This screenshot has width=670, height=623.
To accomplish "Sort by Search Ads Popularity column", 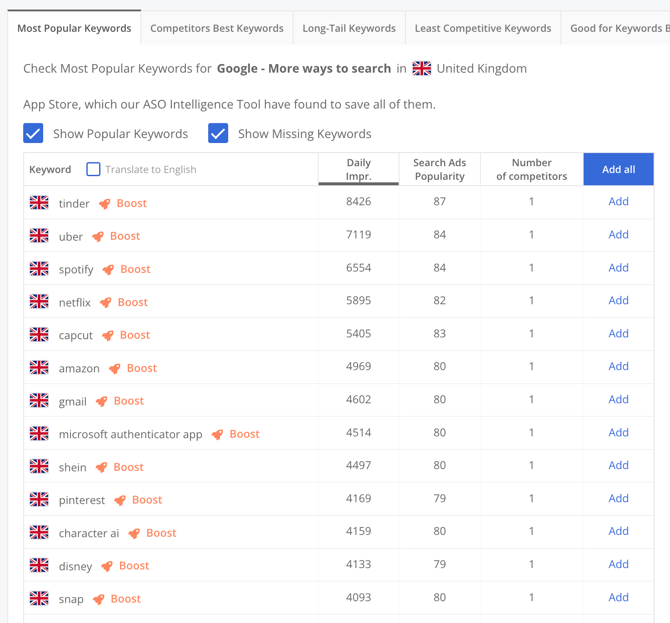I will [439, 169].
